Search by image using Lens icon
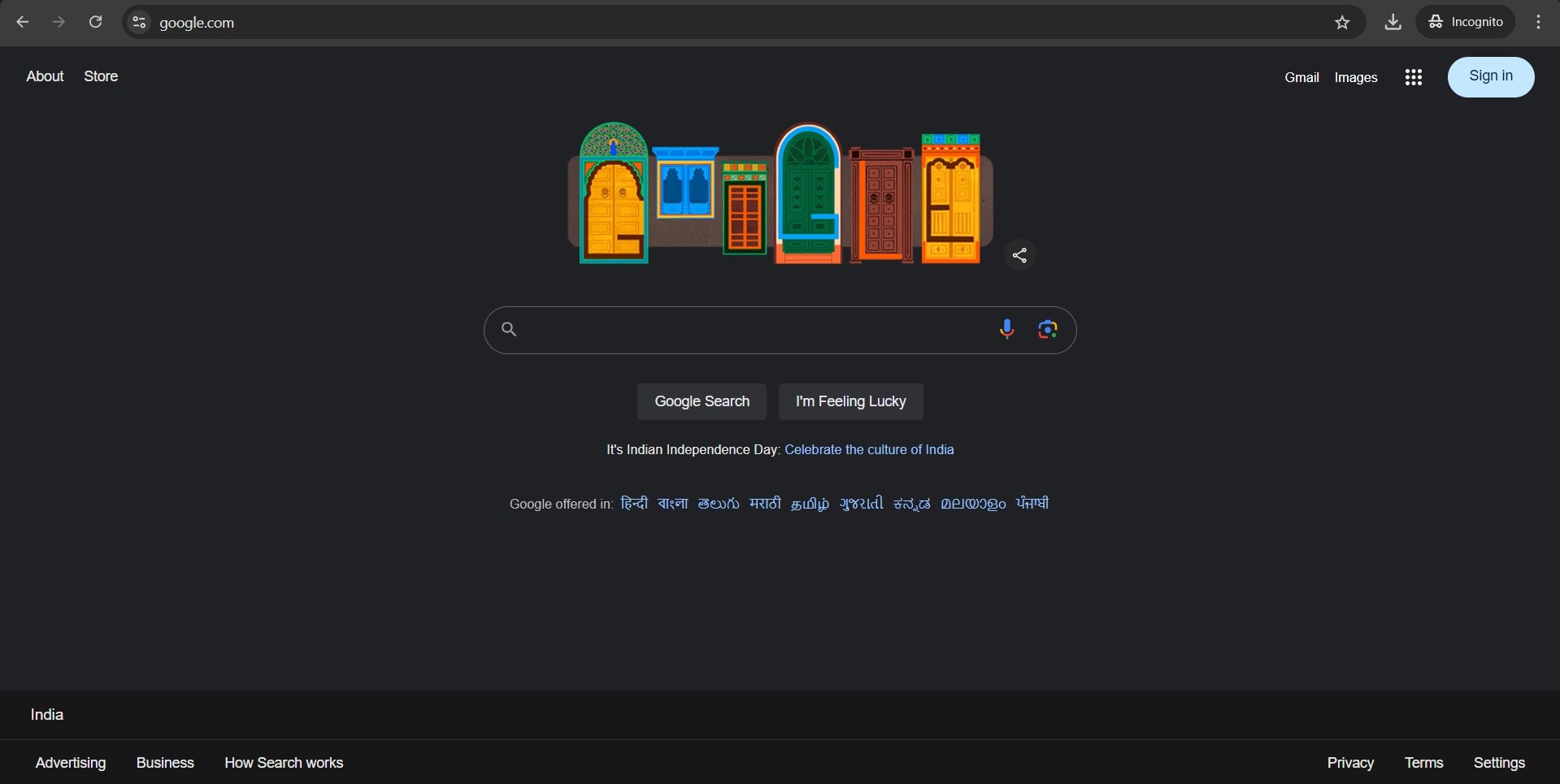 (1047, 329)
